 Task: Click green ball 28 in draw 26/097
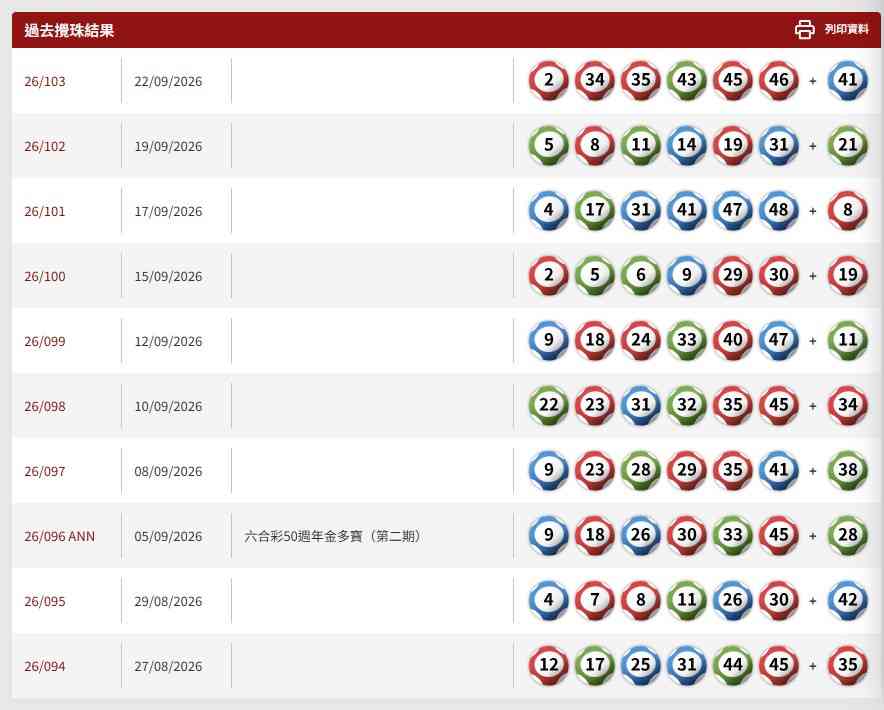640,470
